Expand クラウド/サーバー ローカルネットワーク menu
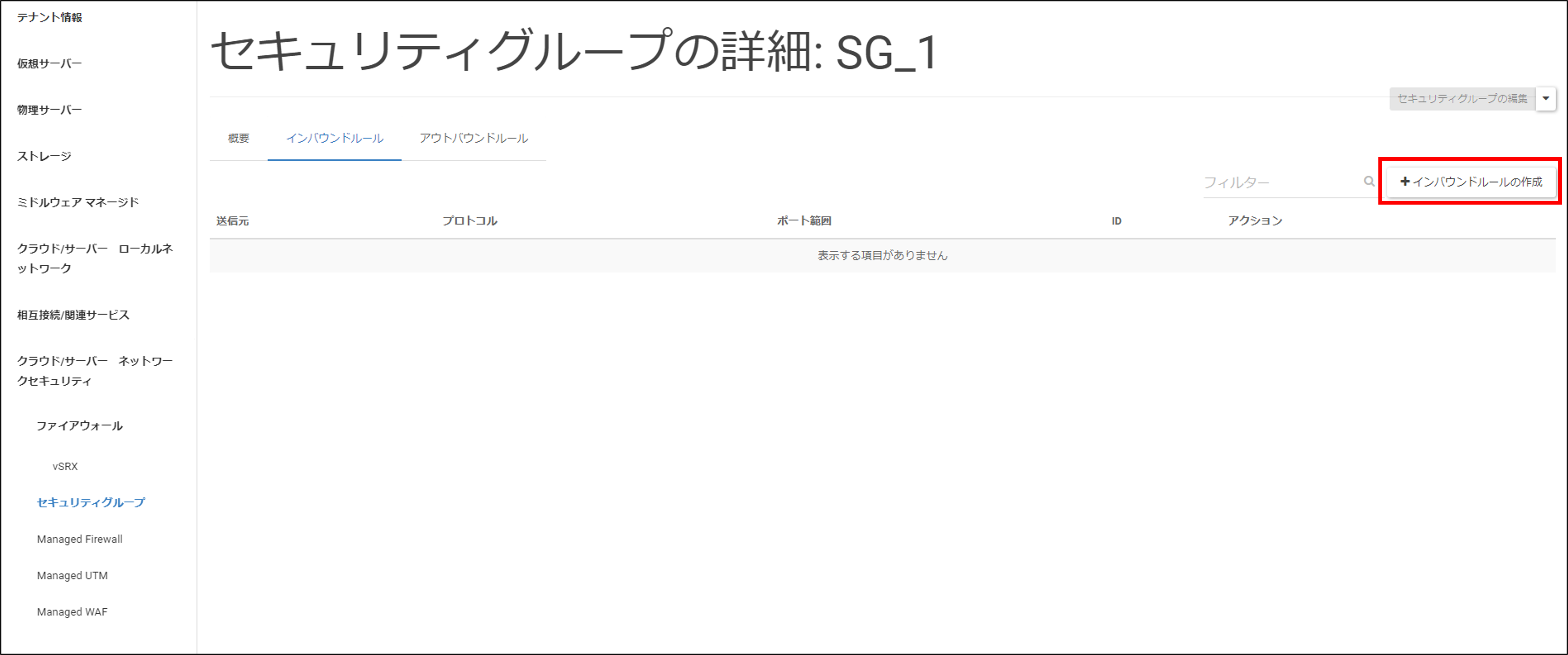 pos(95,259)
